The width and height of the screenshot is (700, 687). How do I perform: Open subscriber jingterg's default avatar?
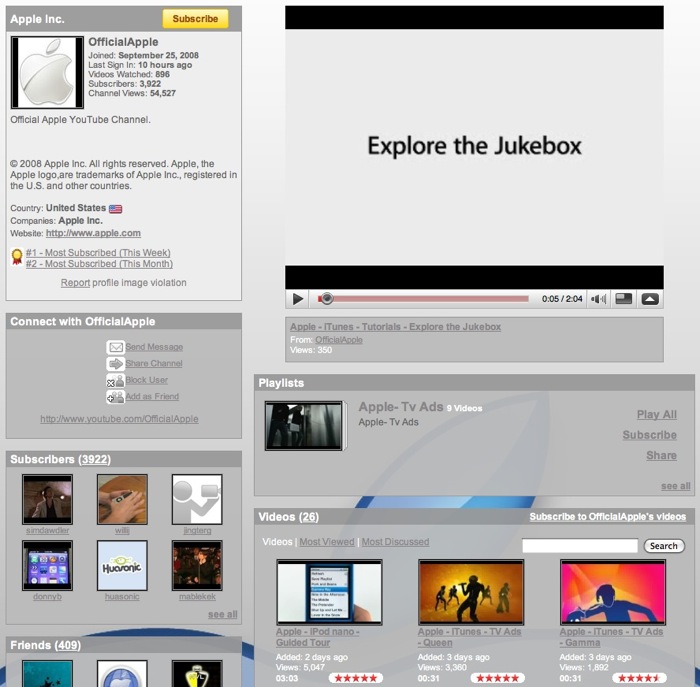coord(197,499)
